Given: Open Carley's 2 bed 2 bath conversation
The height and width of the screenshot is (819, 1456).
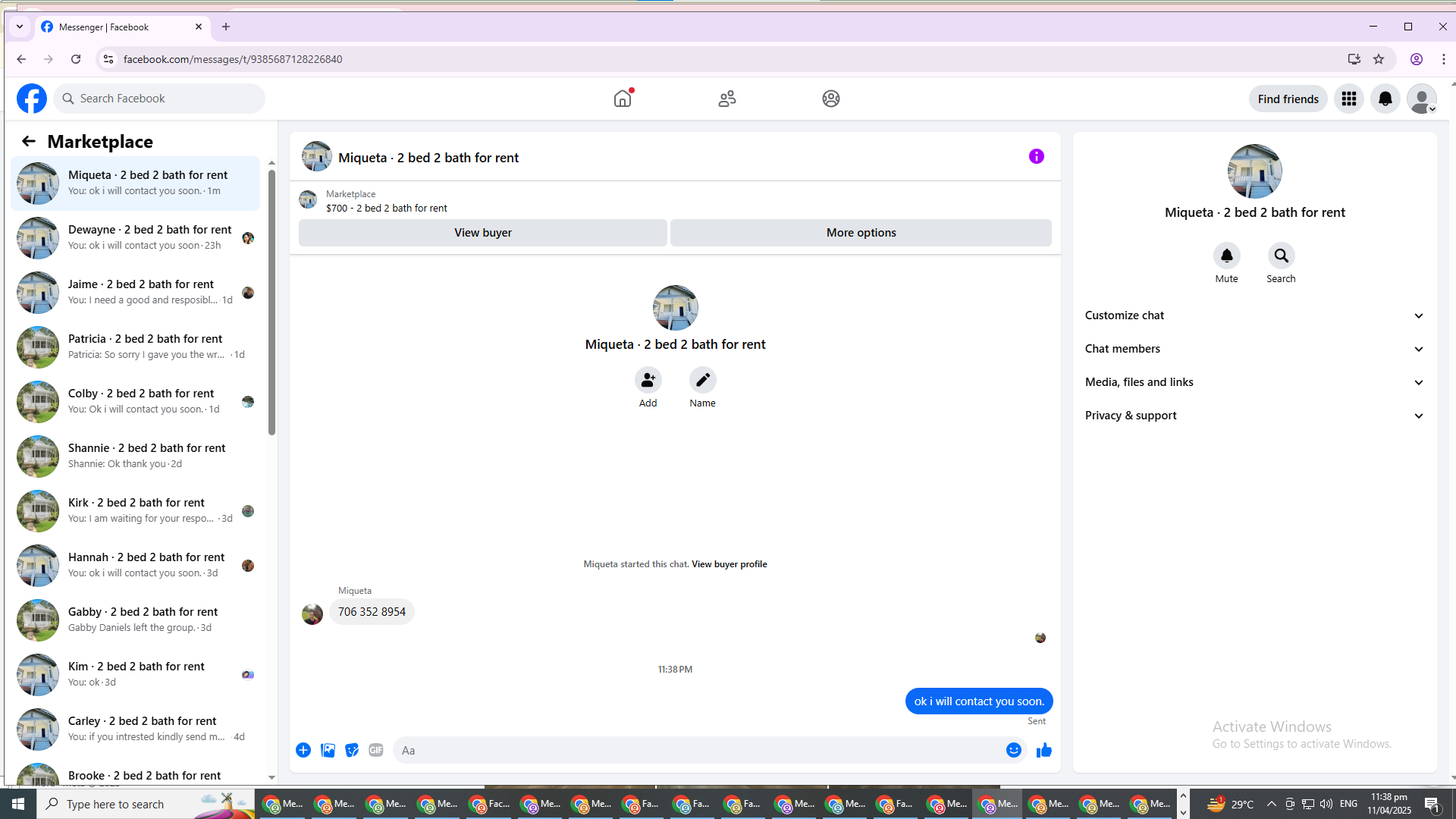Looking at the screenshot, I should [135, 730].
